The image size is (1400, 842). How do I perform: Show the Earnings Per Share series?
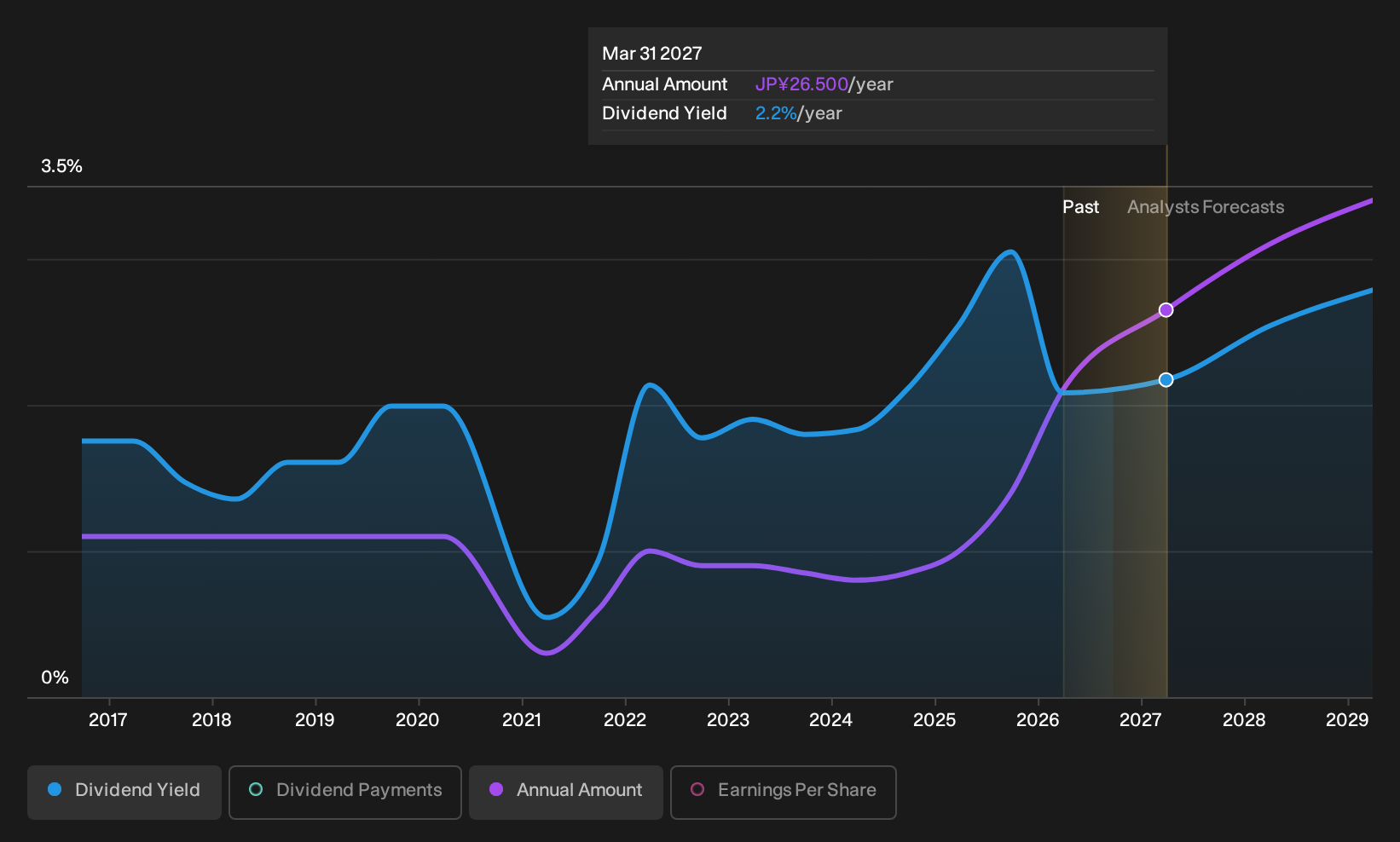point(784,793)
